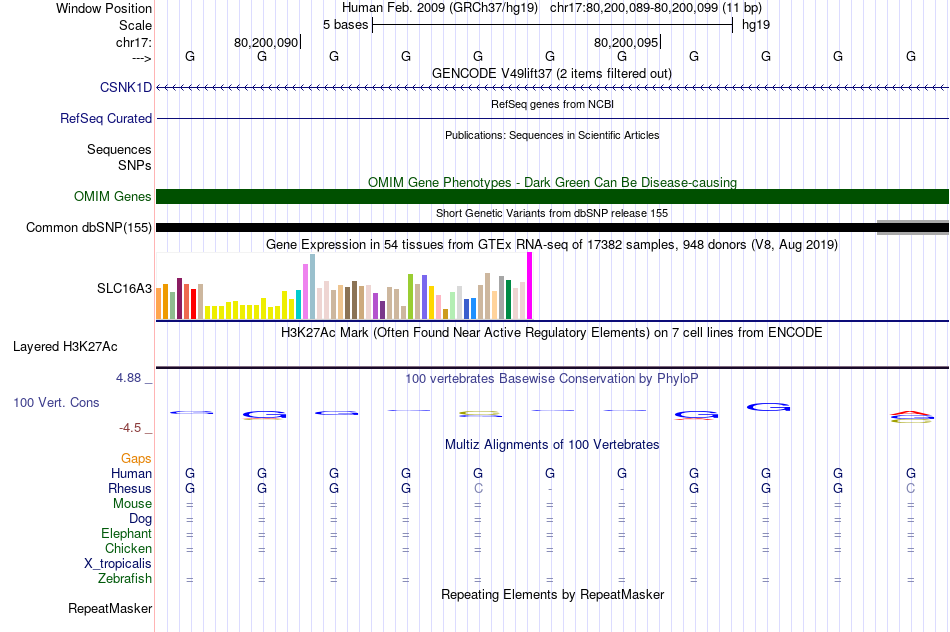Click the RepeatMasker track label

point(110,608)
